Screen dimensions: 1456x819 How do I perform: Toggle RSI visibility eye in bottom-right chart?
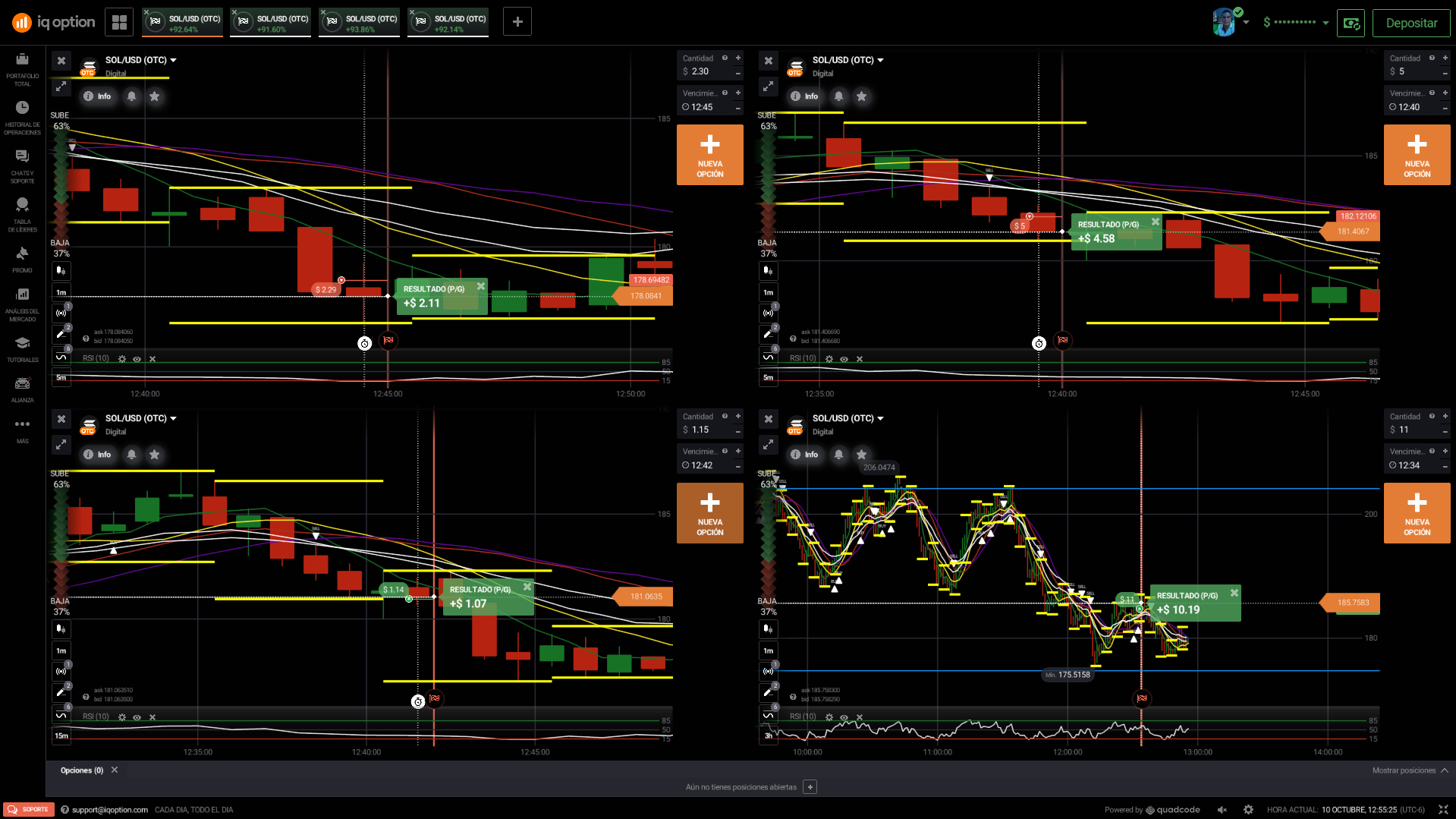click(x=844, y=717)
